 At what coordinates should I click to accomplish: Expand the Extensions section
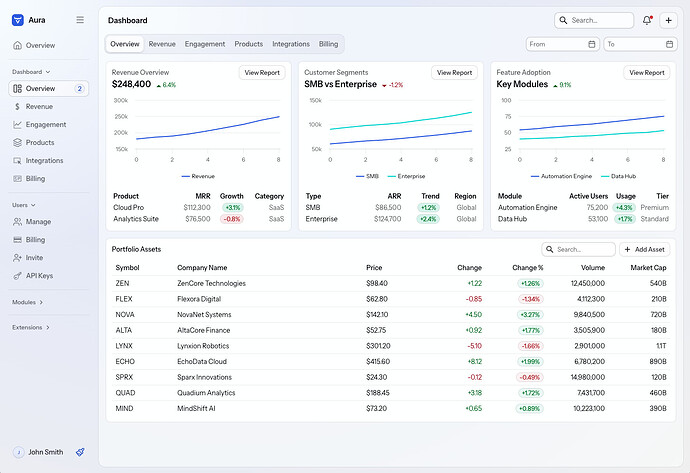(x=31, y=327)
